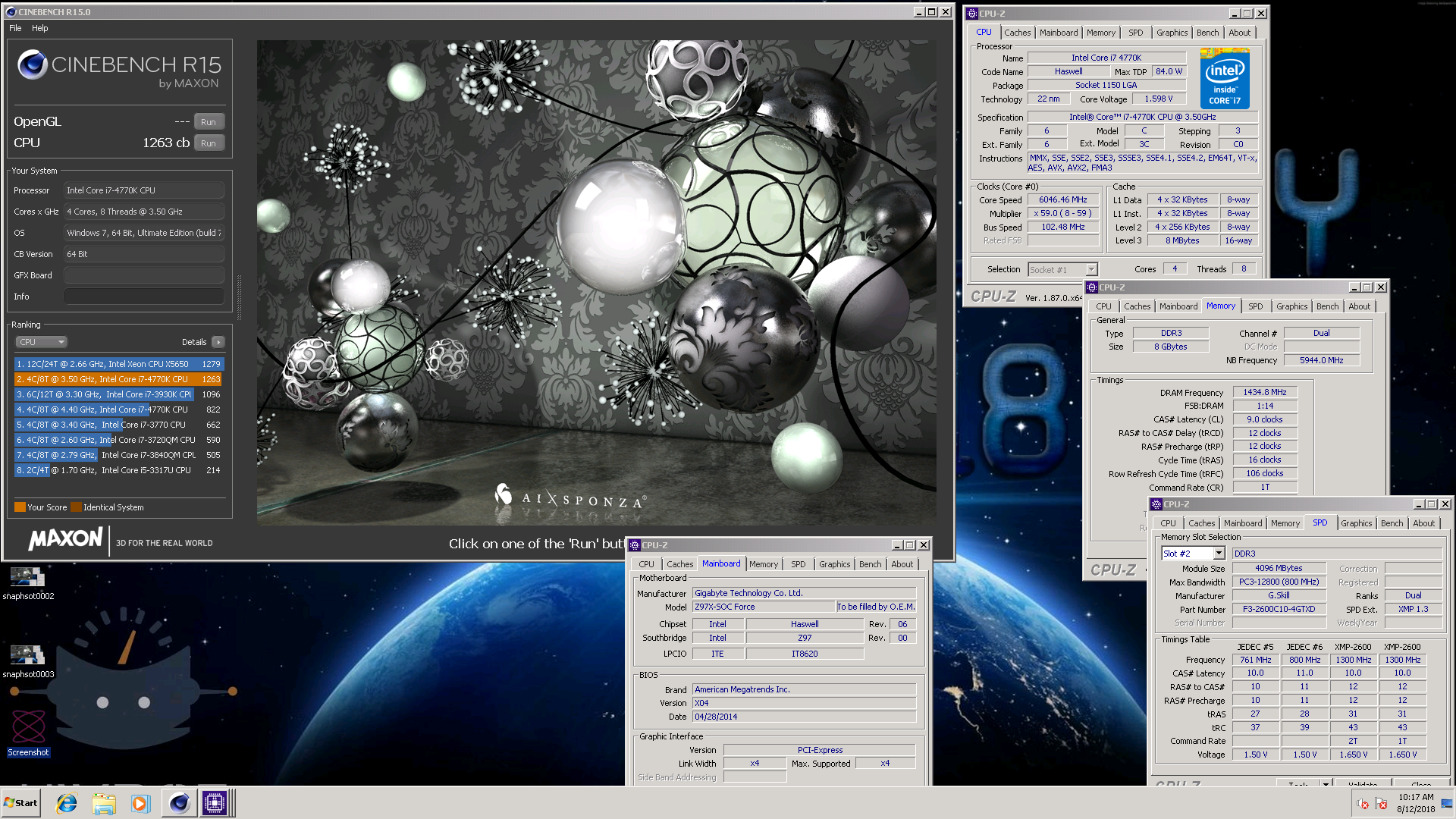Launch Windows Media Player from taskbar
Viewport: 1456px width, 819px height.
140,803
